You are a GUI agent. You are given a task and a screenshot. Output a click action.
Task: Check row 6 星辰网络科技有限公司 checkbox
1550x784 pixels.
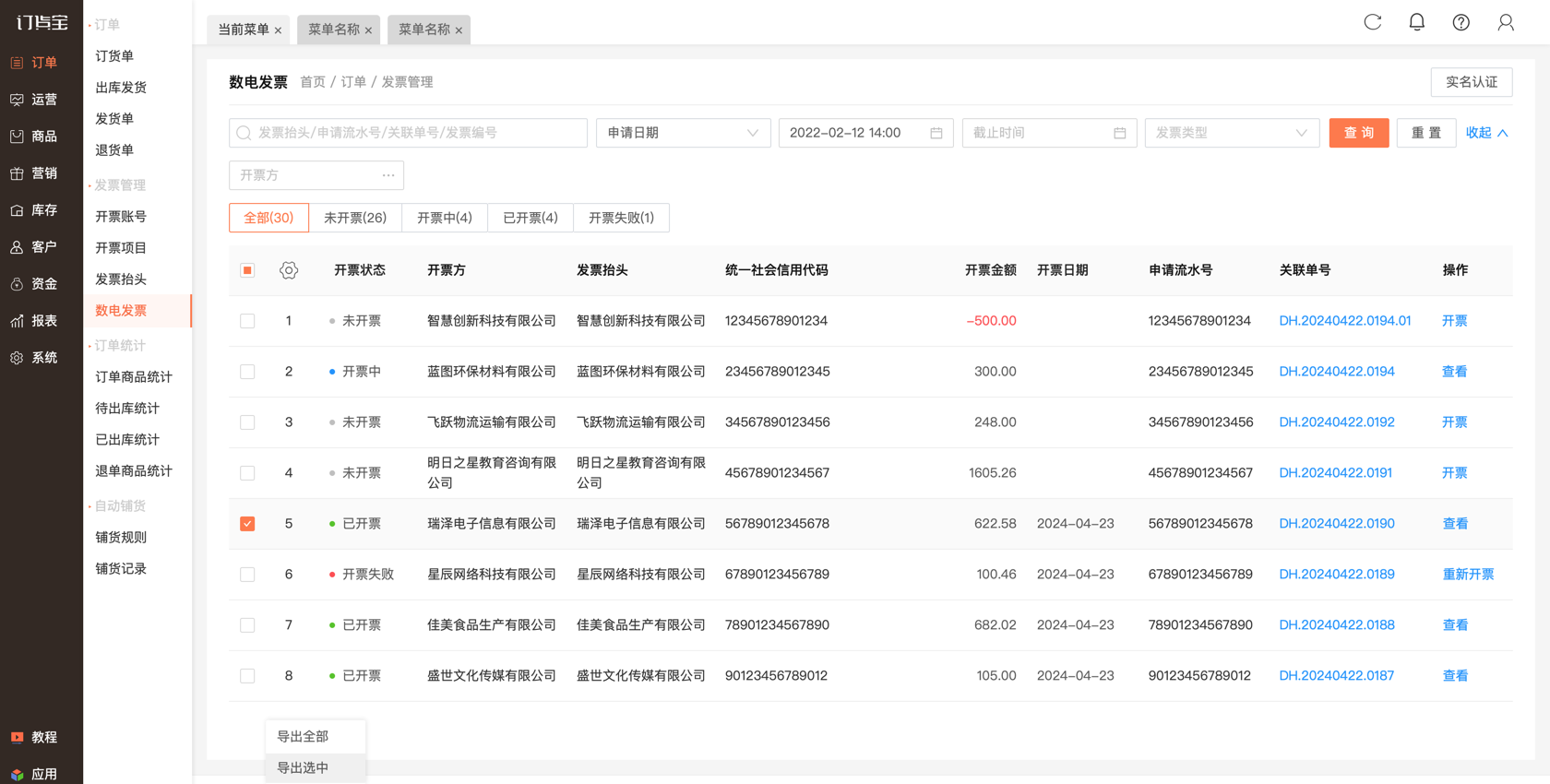247,575
